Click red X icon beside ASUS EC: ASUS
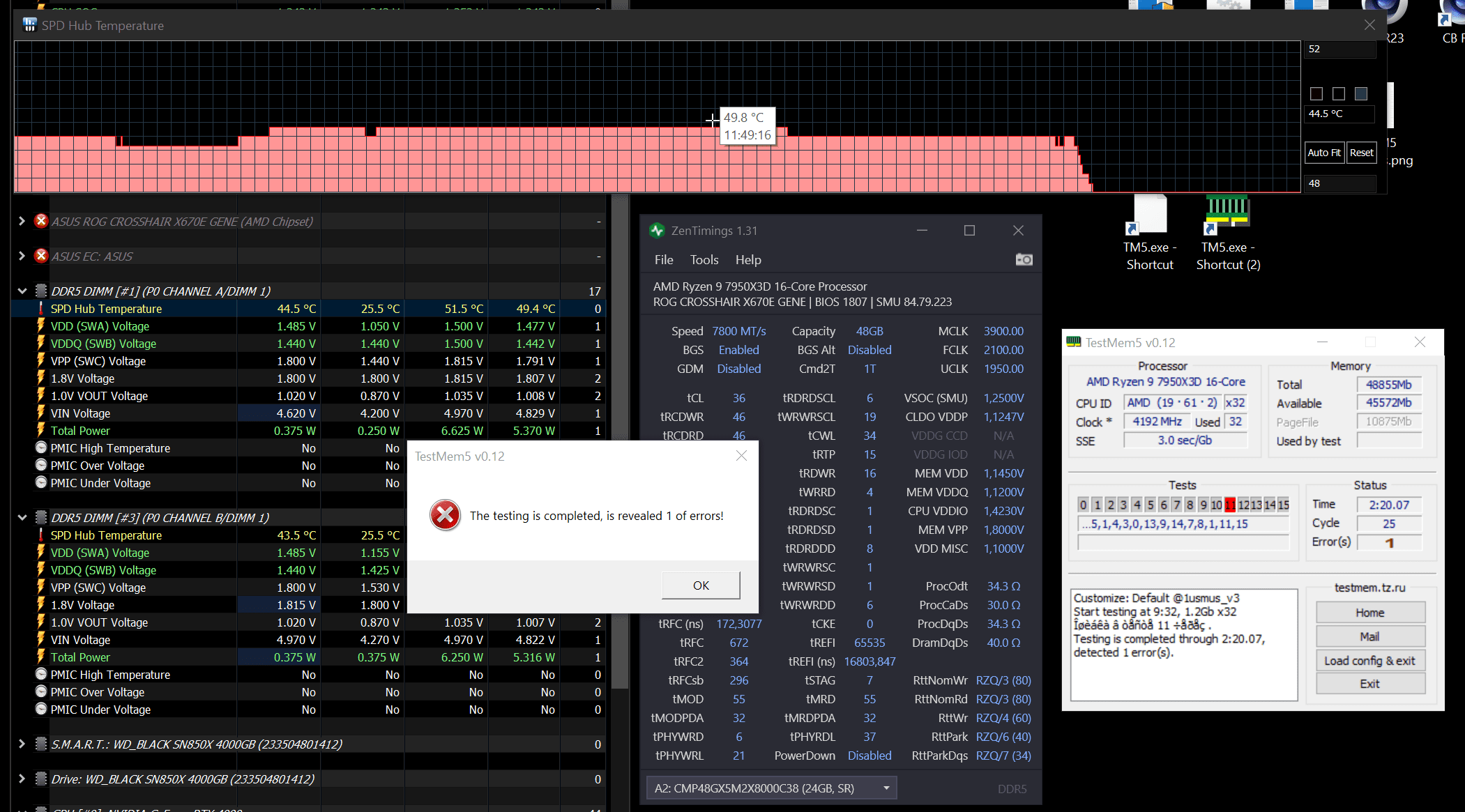Screen dimensions: 1465x812 pos(41,256)
